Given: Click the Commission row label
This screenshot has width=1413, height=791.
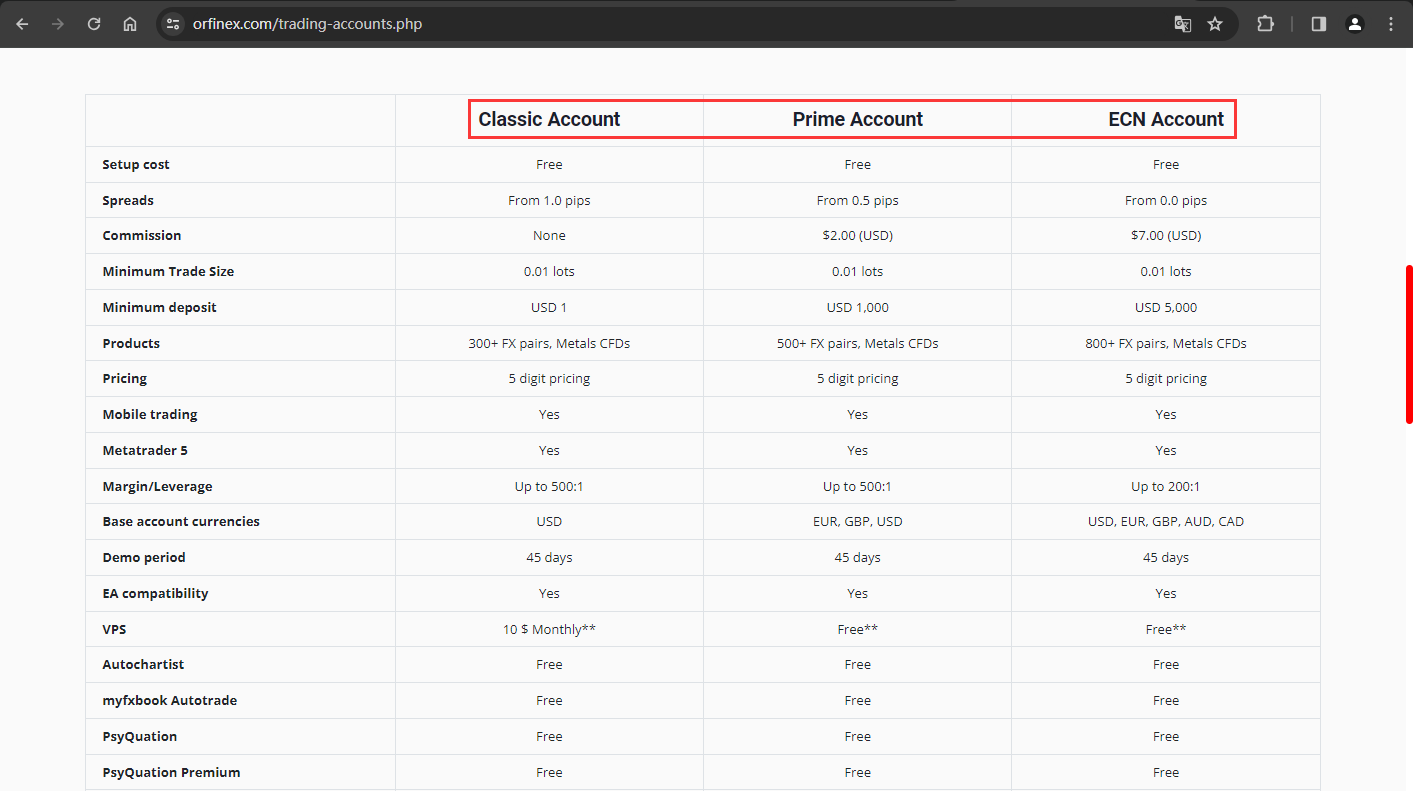Looking at the screenshot, I should click(142, 236).
